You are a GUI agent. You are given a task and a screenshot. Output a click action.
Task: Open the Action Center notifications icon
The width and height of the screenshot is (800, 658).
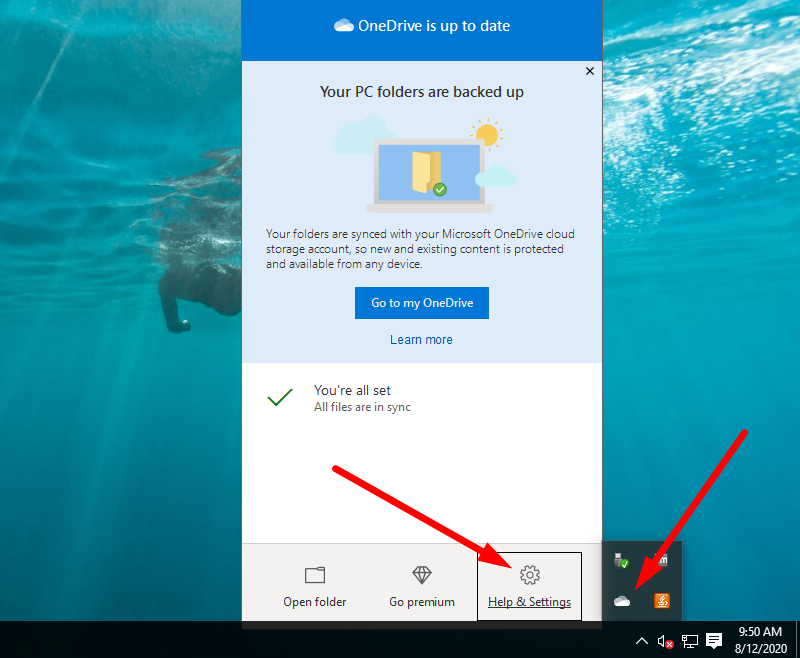714,641
